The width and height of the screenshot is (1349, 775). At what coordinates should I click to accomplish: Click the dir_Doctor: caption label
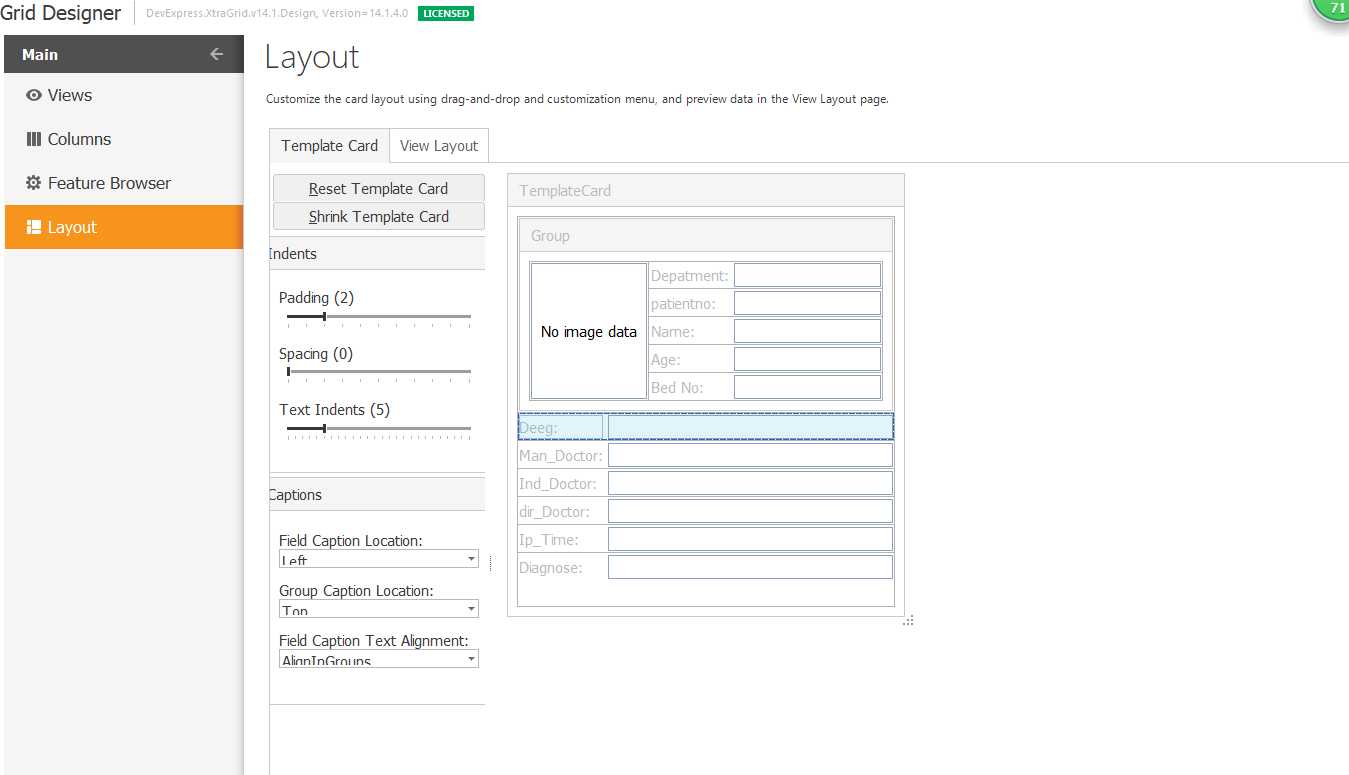tap(555, 512)
